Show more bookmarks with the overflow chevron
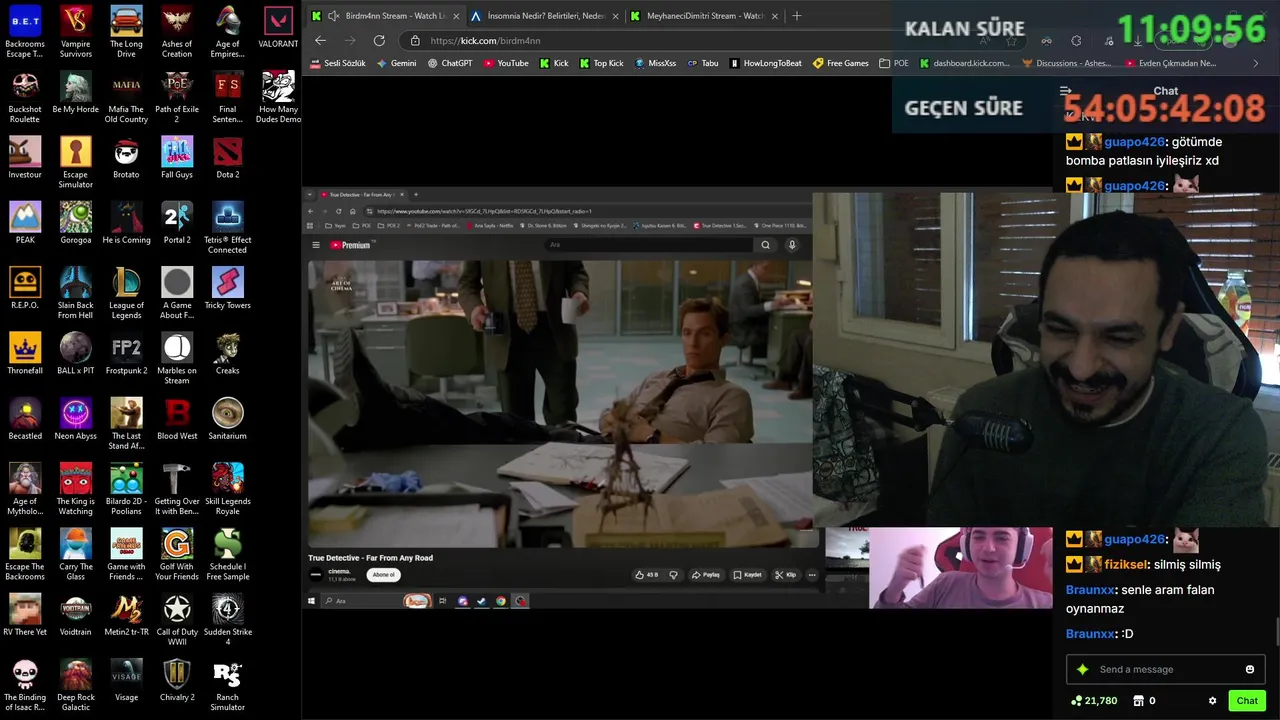1280x720 pixels. tap(1256, 63)
